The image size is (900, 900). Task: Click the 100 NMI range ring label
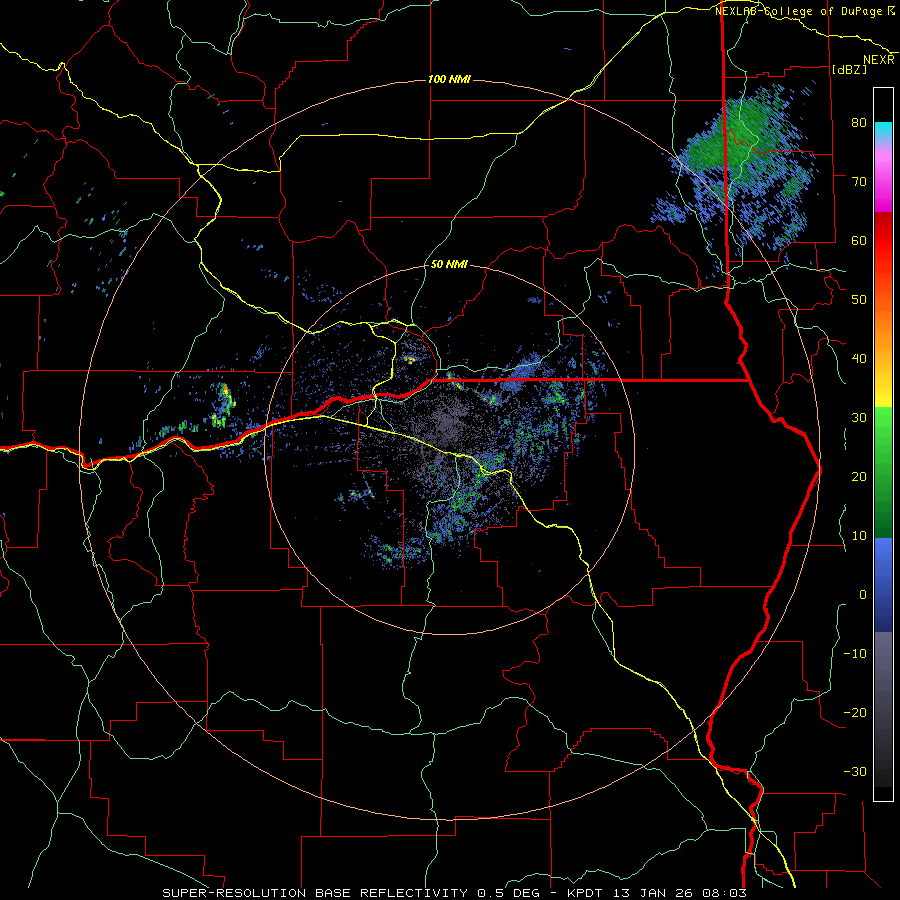click(449, 79)
